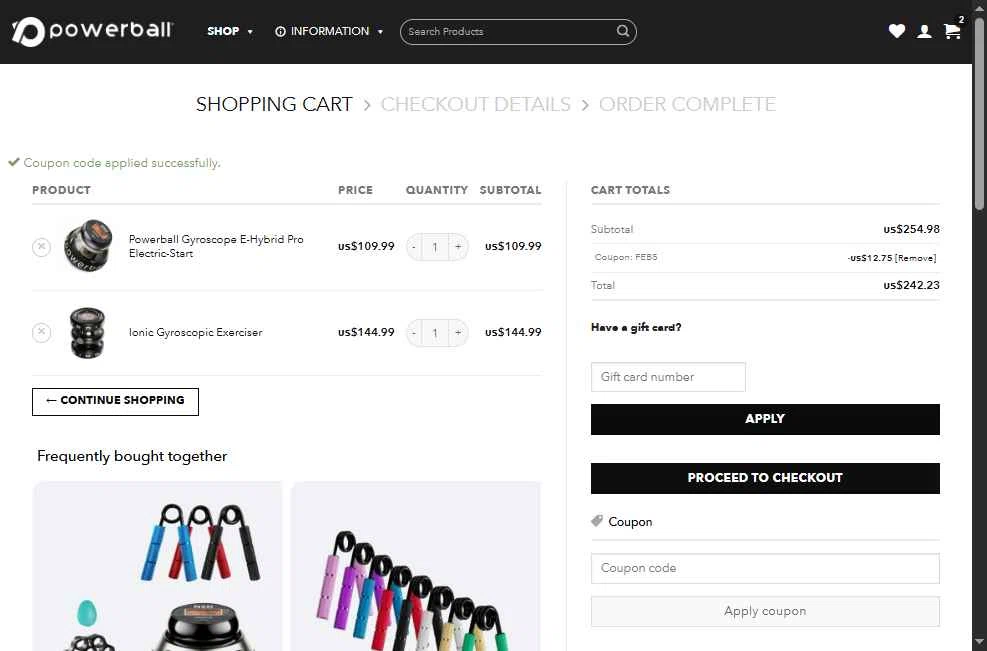Decrease Ionic Gyroscopic Exerciser quantity
This screenshot has height=651, width=987.
coord(414,332)
